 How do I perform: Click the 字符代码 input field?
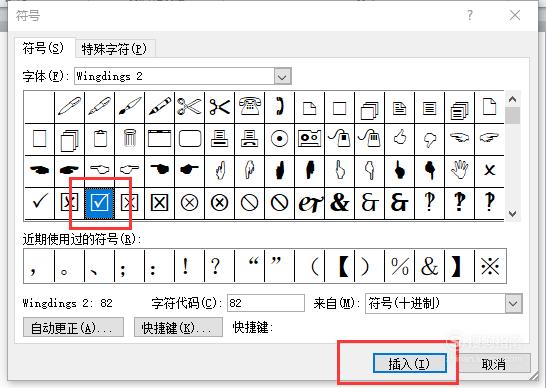[266, 303]
